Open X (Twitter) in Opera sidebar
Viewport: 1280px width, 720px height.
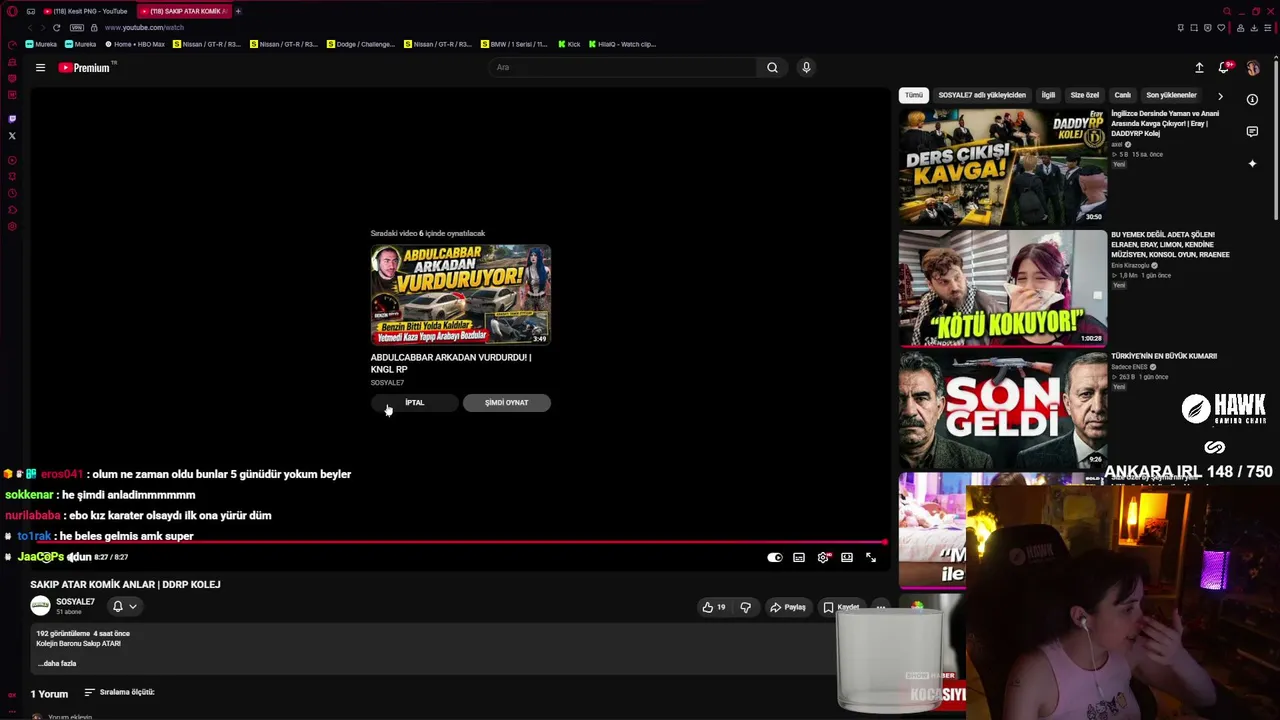tap(12, 136)
